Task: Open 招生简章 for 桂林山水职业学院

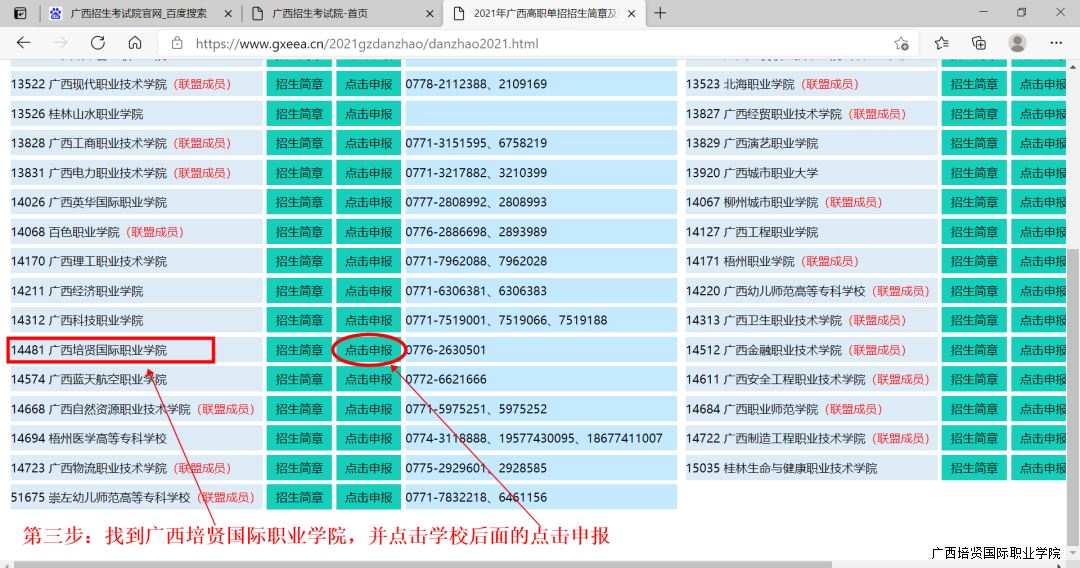Action: coord(299,114)
